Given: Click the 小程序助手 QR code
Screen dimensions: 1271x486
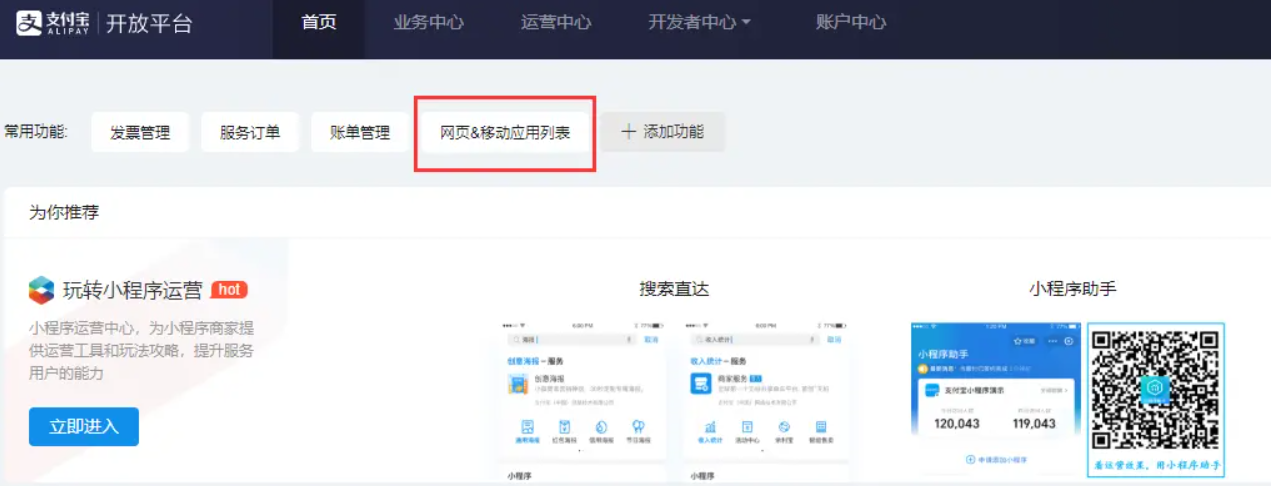Looking at the screenshot, I should [1155, 389].
